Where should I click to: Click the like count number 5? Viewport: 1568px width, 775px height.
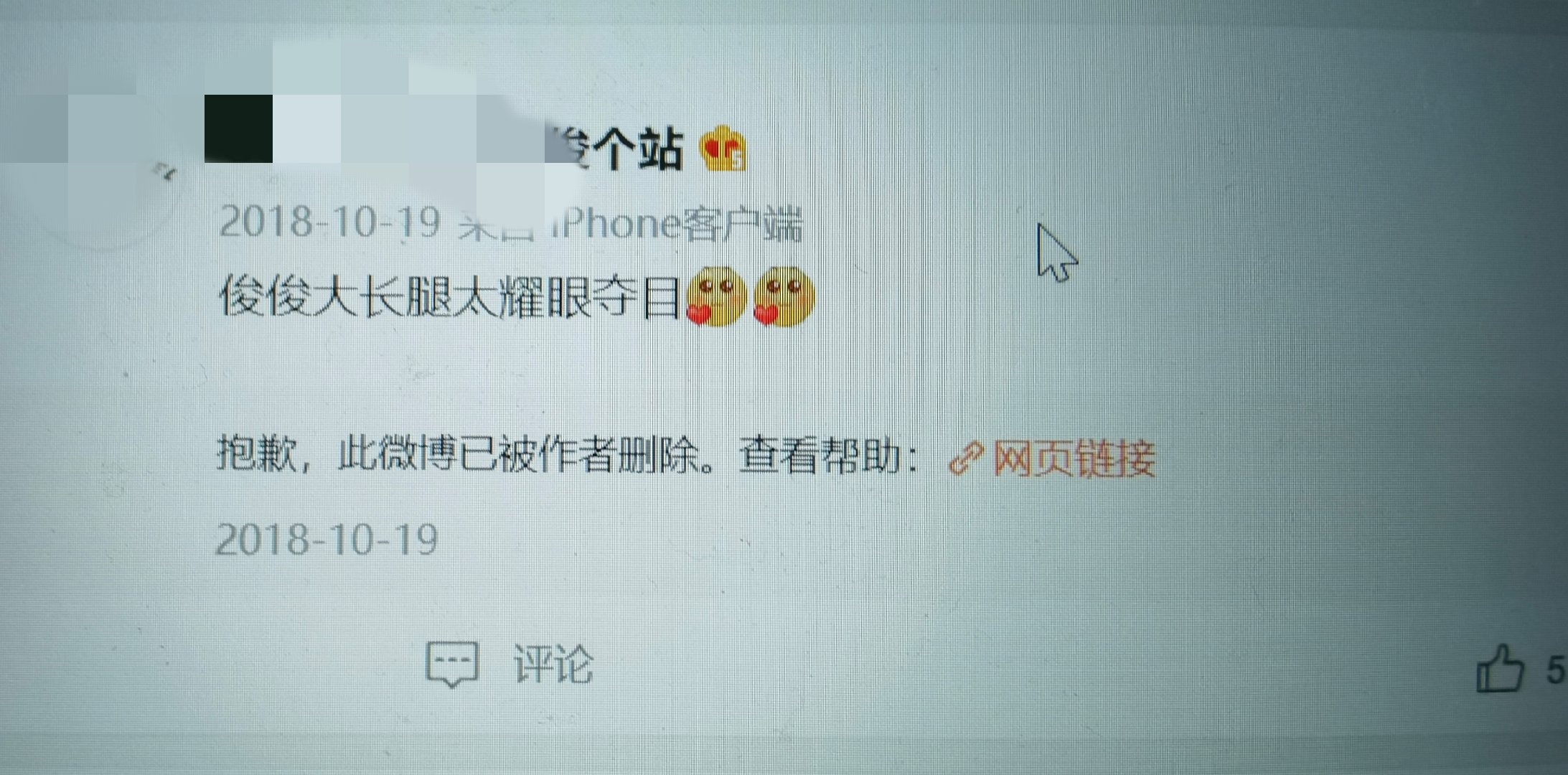pos(1556,670)
